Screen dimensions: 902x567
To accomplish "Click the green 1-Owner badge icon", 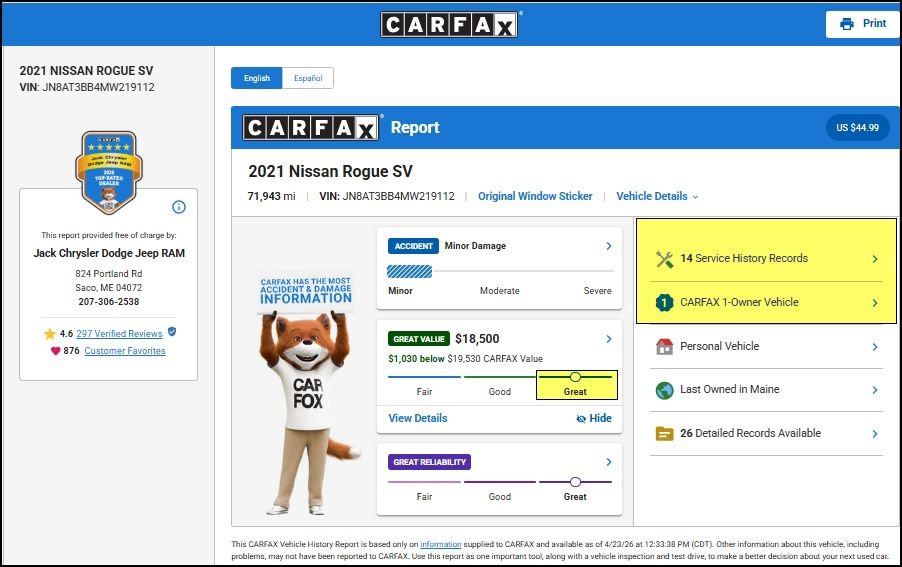I will (x=664, y=302).
